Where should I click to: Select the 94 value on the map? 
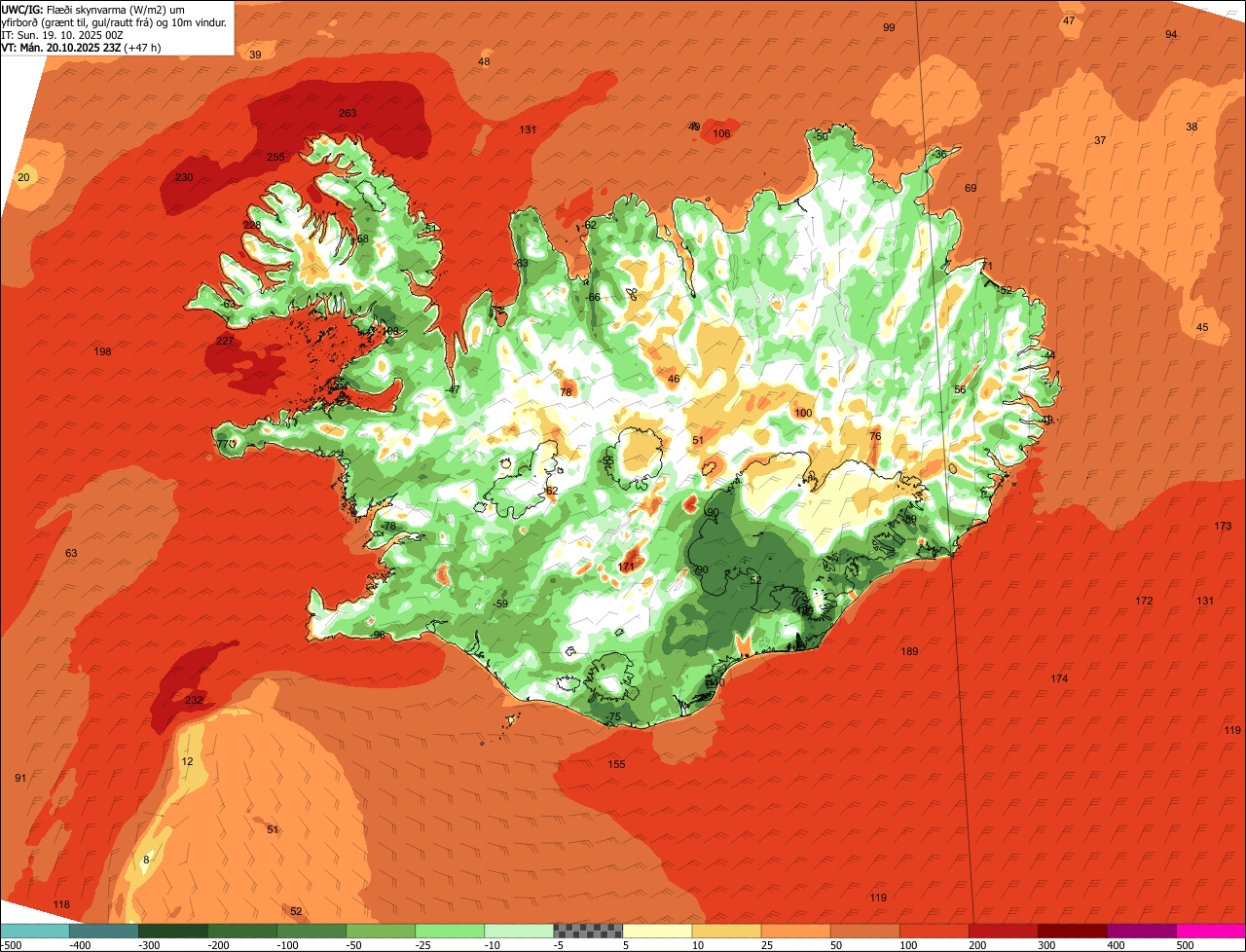tap(1171, 34)
